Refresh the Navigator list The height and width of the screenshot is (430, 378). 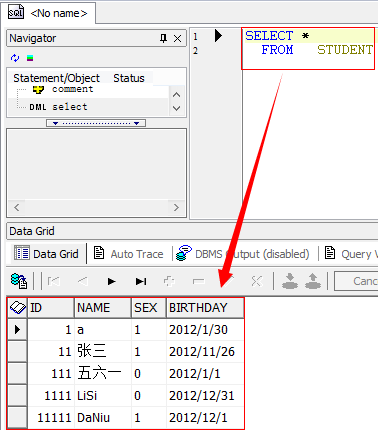point(15,58)
